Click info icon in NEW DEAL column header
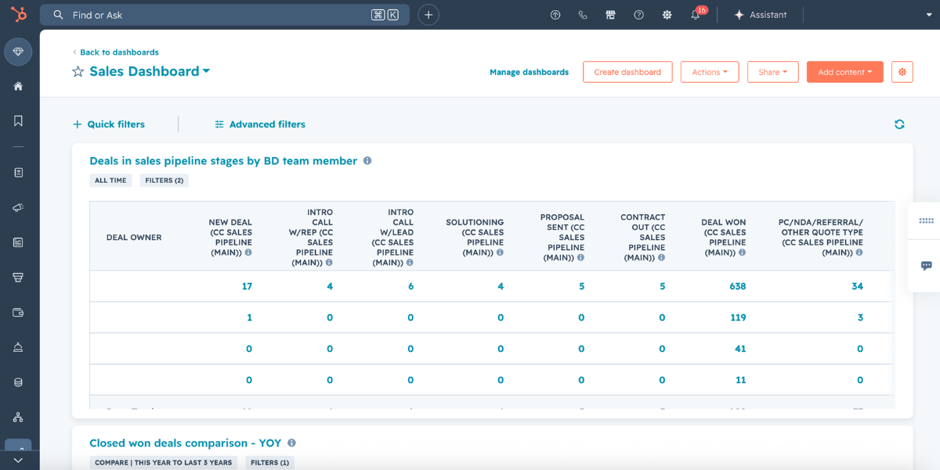This screenshot has width=940, height=470. tap(248, 253)
